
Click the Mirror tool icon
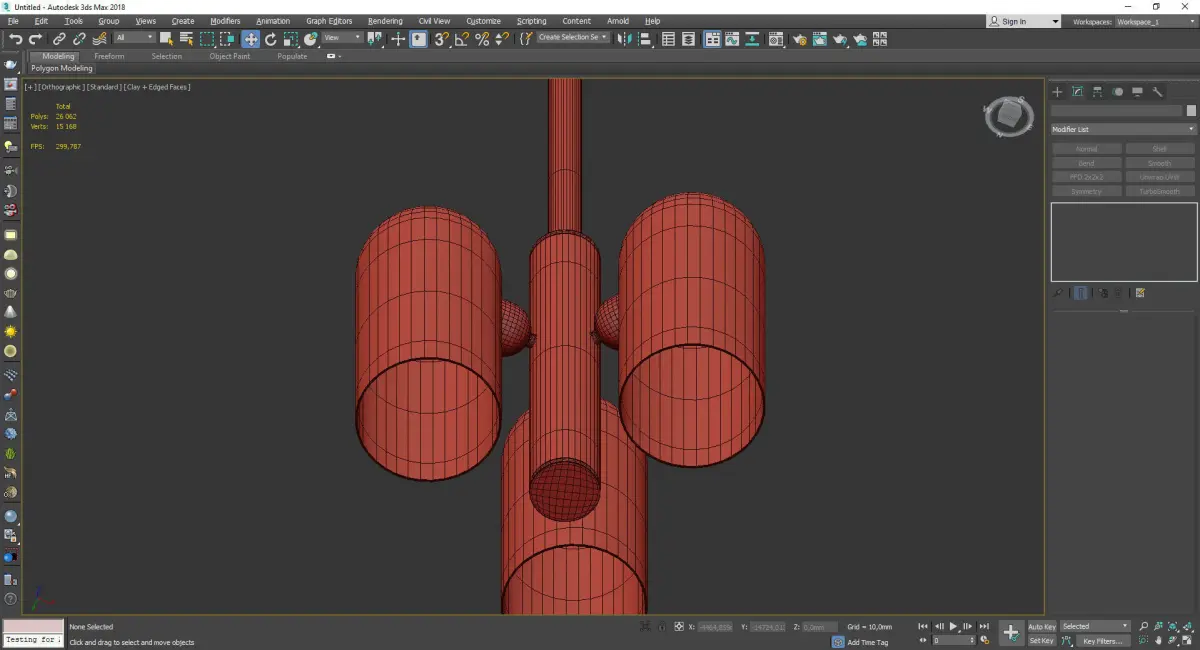(624, 39)
